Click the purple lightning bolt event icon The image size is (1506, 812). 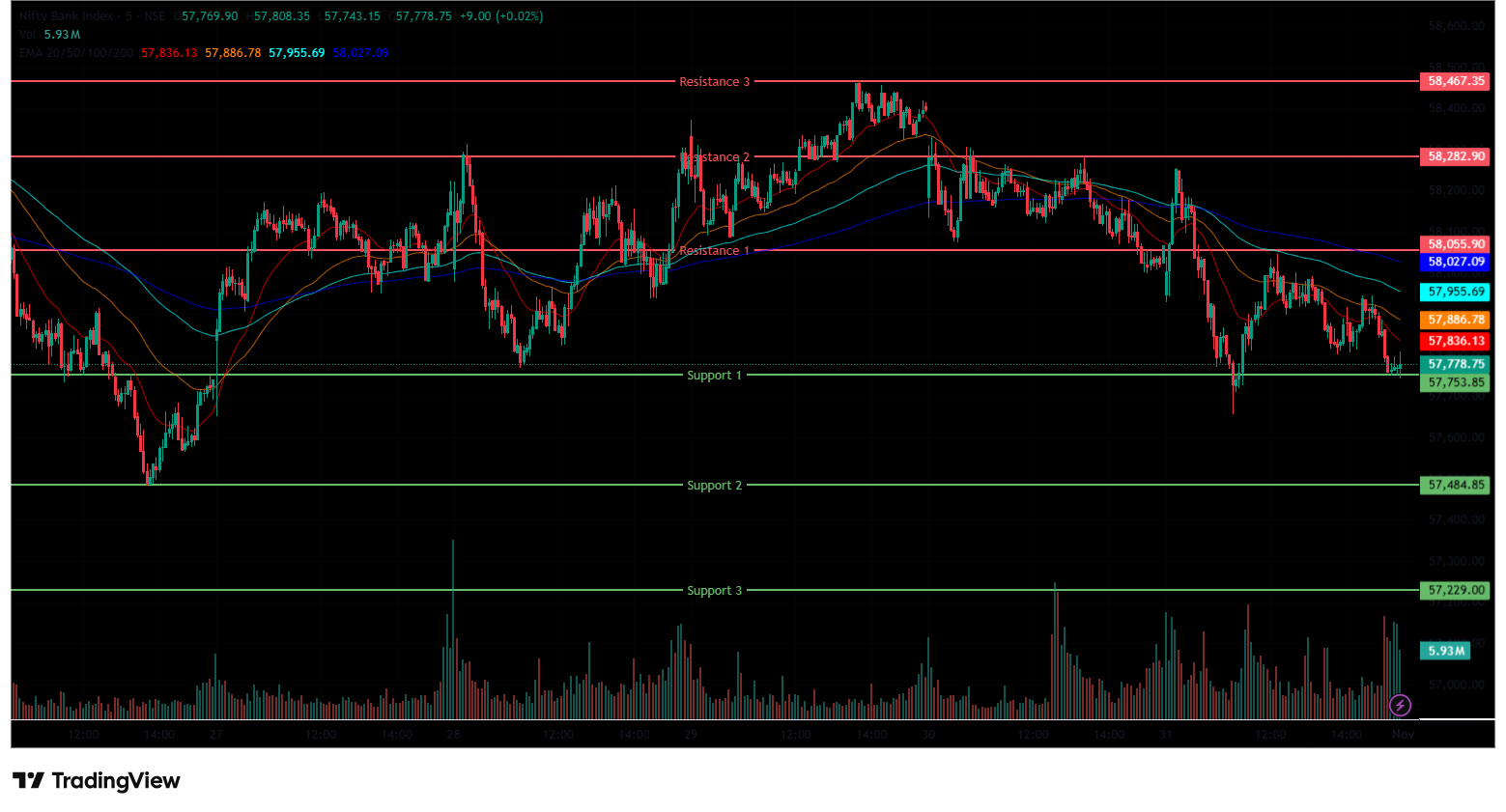click(1400, 705)
